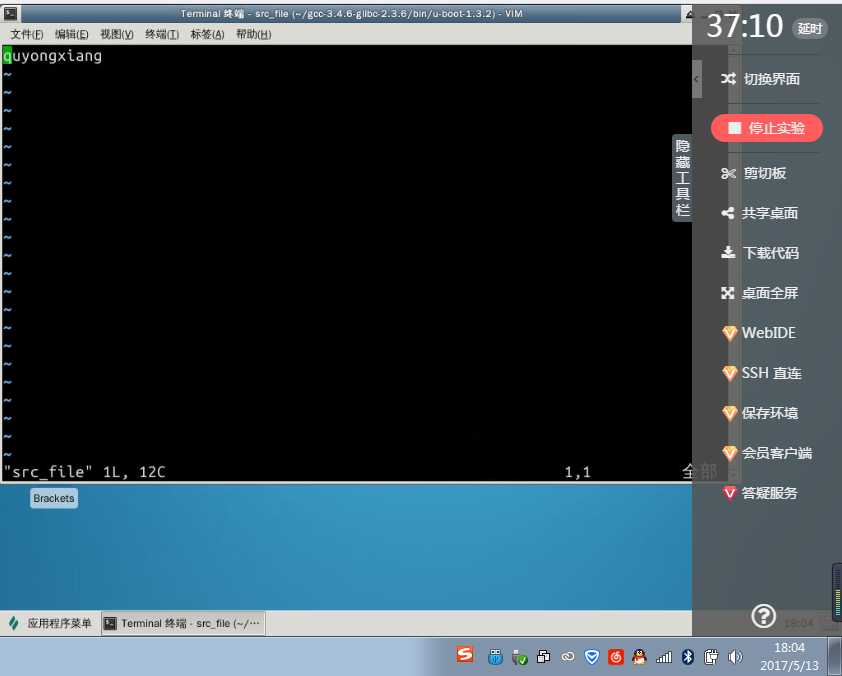
Task: Open the 视图(V) menu
Action: click(117, 34)
